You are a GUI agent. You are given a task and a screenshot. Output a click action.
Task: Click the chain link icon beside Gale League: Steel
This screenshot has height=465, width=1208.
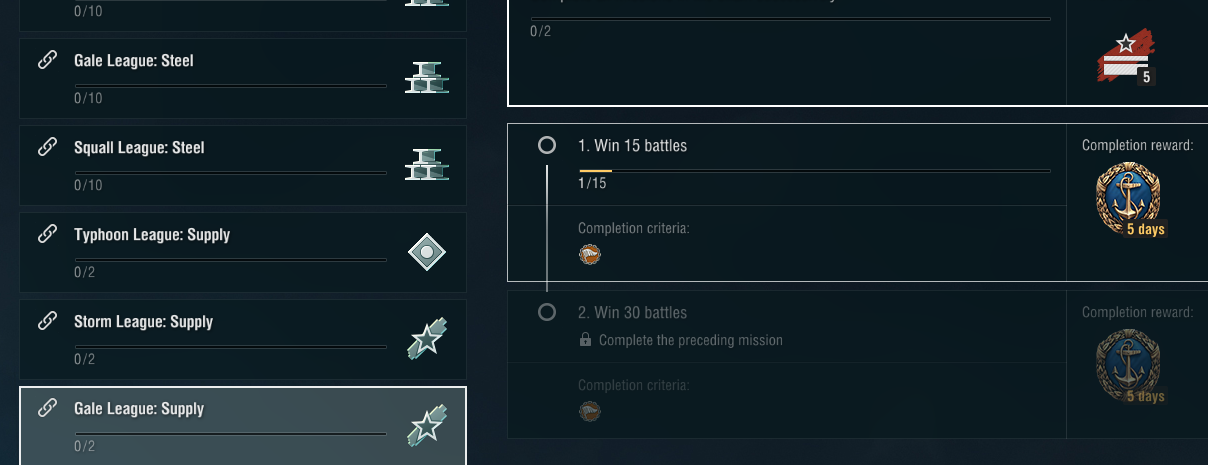(47, 61)
